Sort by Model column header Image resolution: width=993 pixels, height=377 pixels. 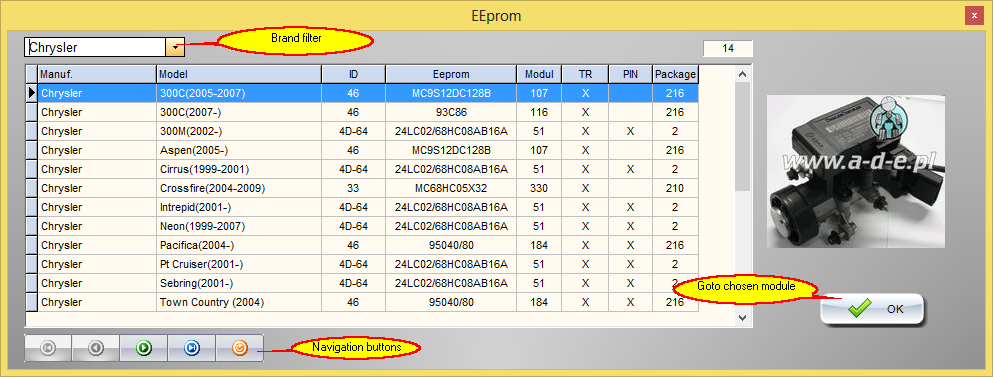pos(239,74)
